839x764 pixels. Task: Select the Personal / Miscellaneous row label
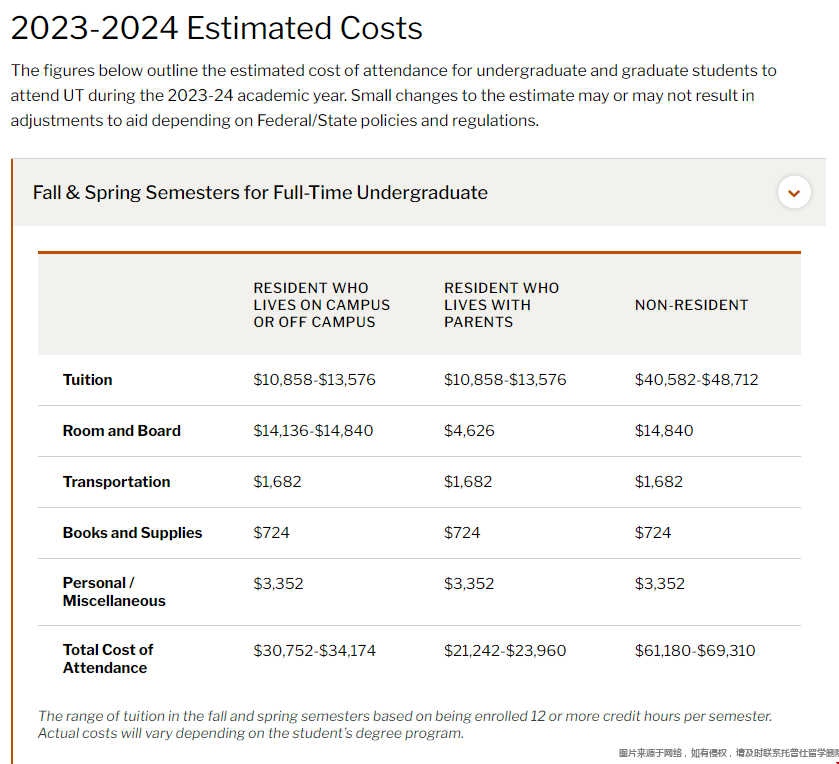(114, 592)
